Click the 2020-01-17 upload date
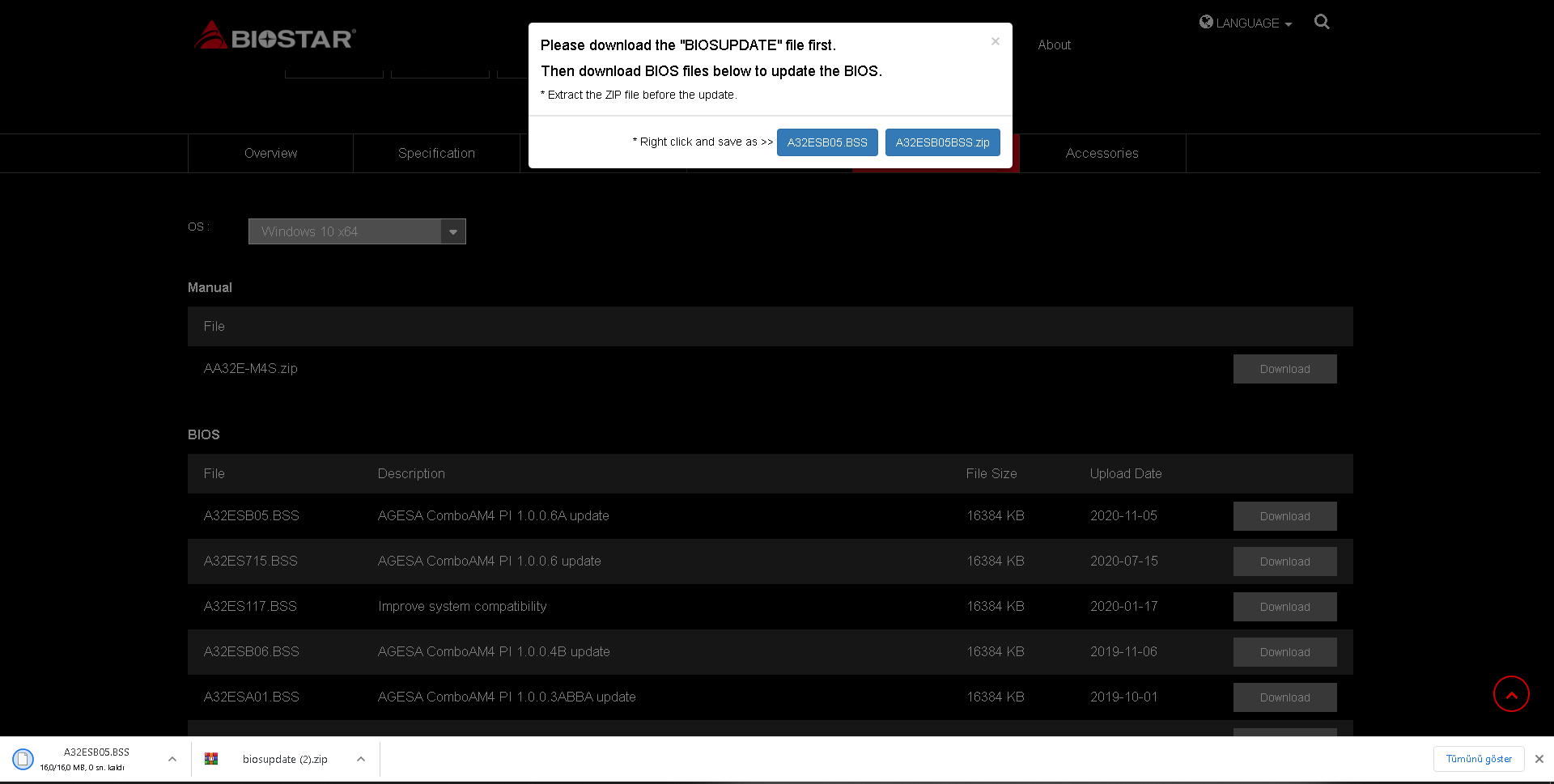1554x784 pixels. 1123,606
